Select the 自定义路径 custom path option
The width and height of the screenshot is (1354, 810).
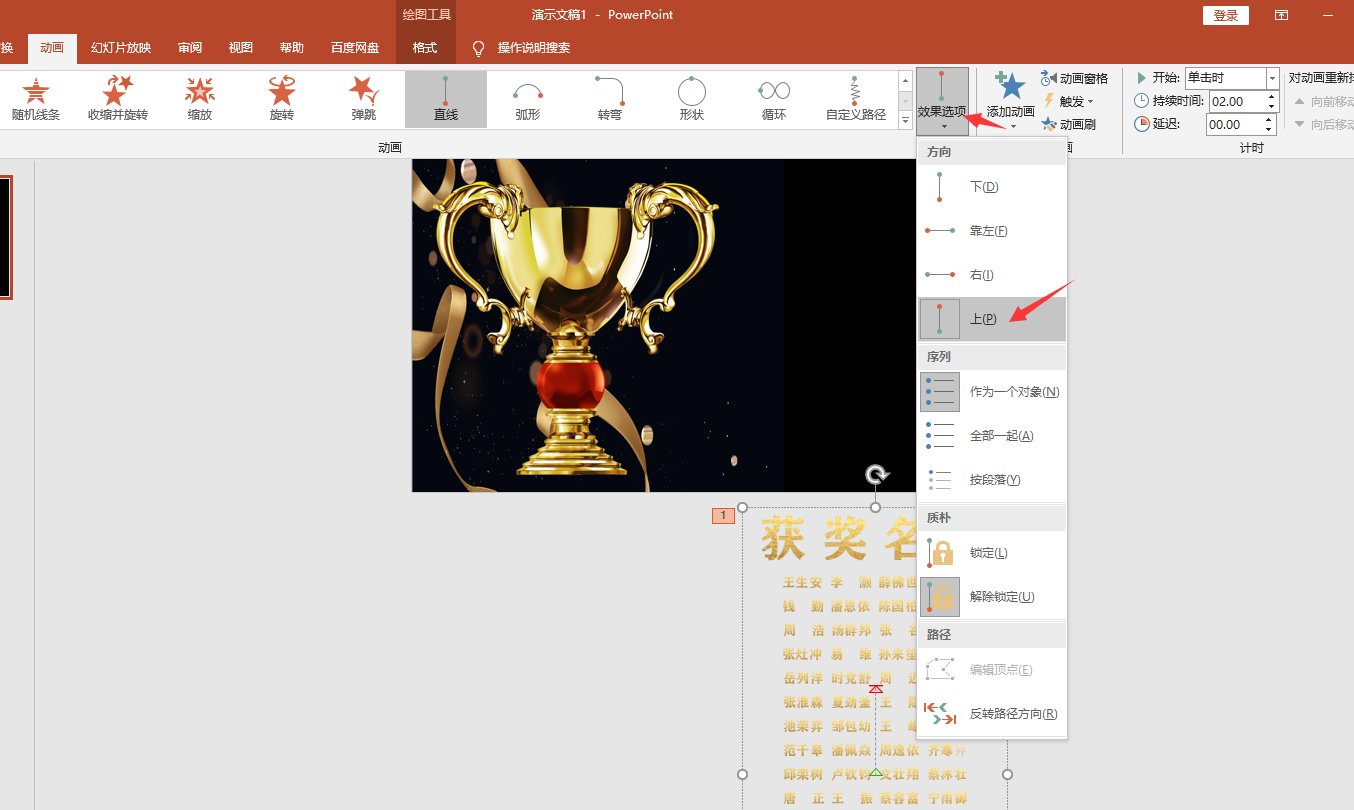click(x=856, y=99)
